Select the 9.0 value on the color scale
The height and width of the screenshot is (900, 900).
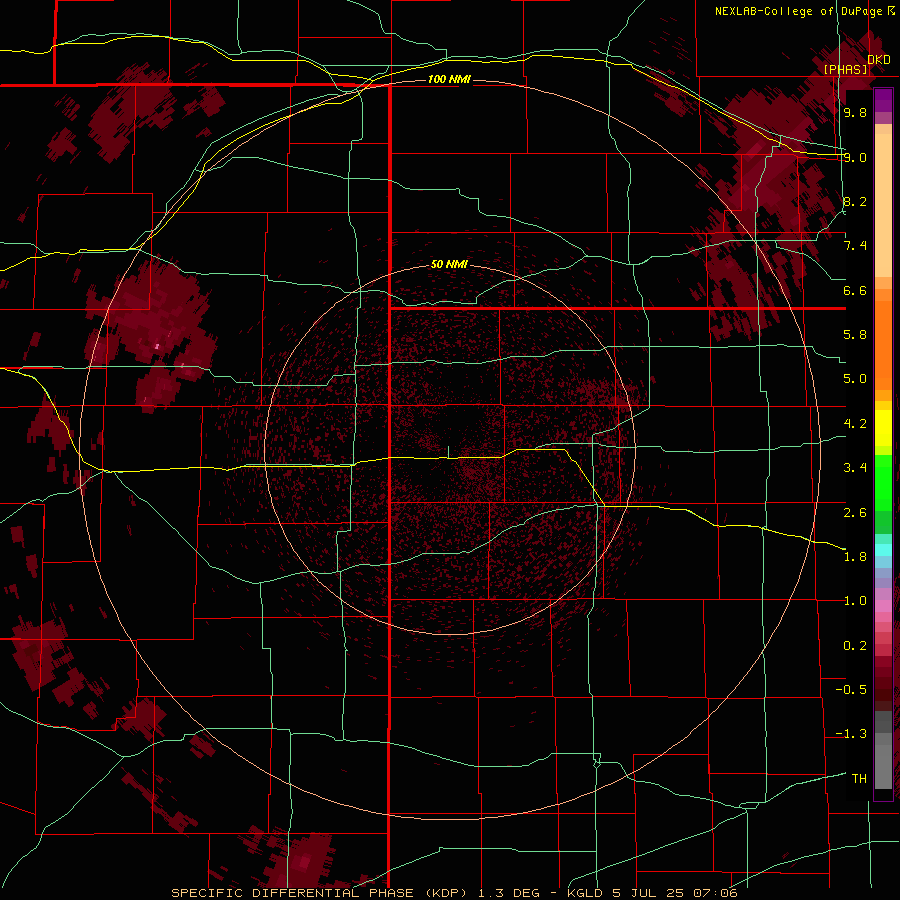pyautogui.click(x=855, y=157)
